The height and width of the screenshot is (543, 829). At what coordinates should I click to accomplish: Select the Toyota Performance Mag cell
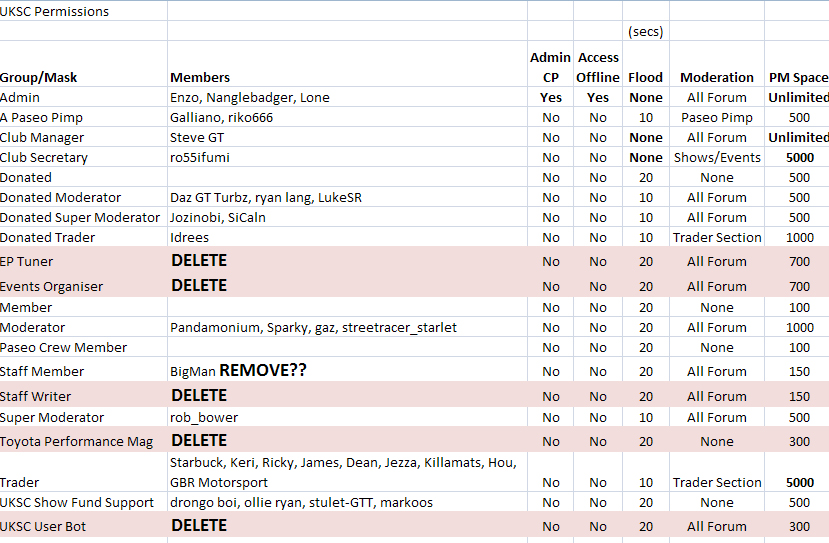tap(84, 440)
